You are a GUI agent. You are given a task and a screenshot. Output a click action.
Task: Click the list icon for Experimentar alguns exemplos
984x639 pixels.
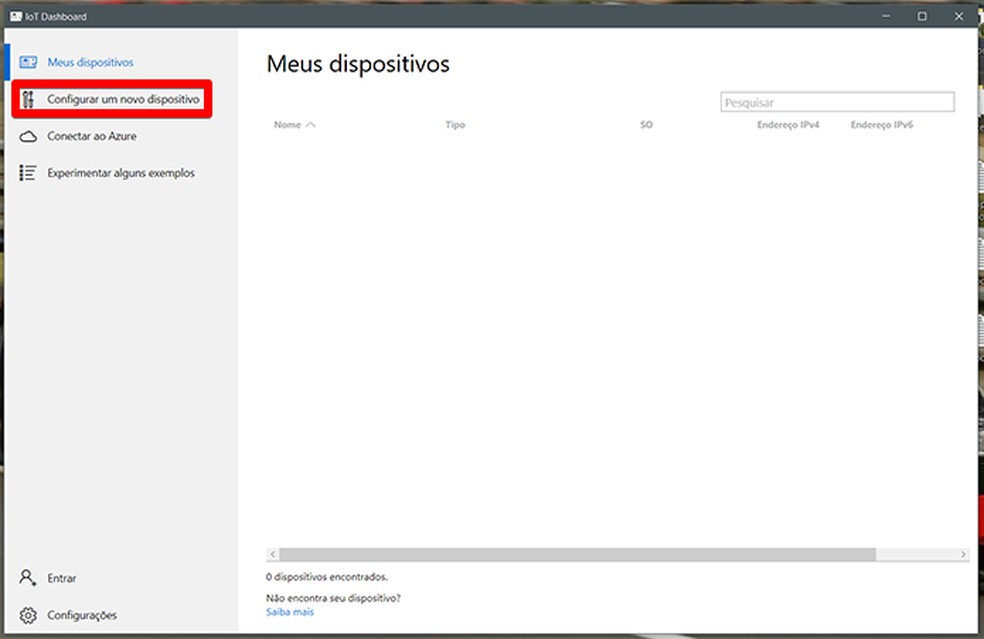coord(28,173)
